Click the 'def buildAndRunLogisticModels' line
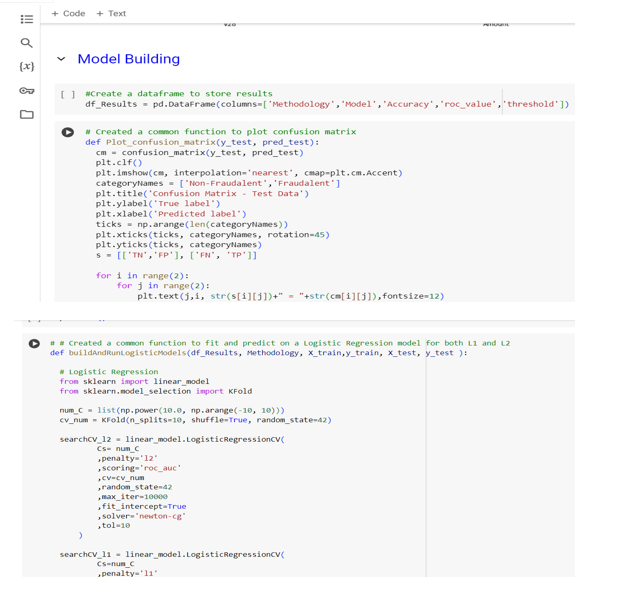Viewport: 619px width, 590px height. (259, 353)
